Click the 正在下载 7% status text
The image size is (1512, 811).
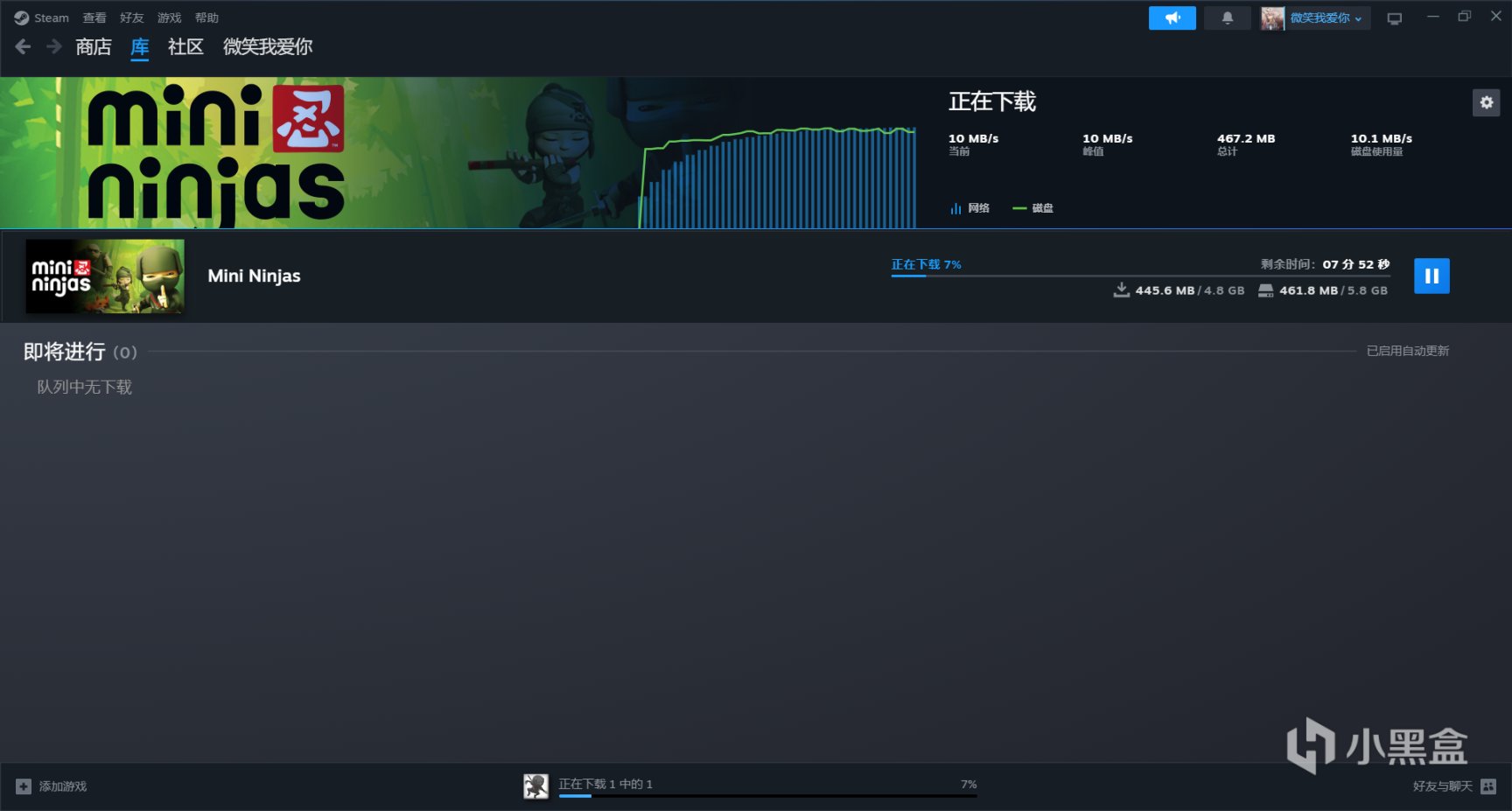927,264
